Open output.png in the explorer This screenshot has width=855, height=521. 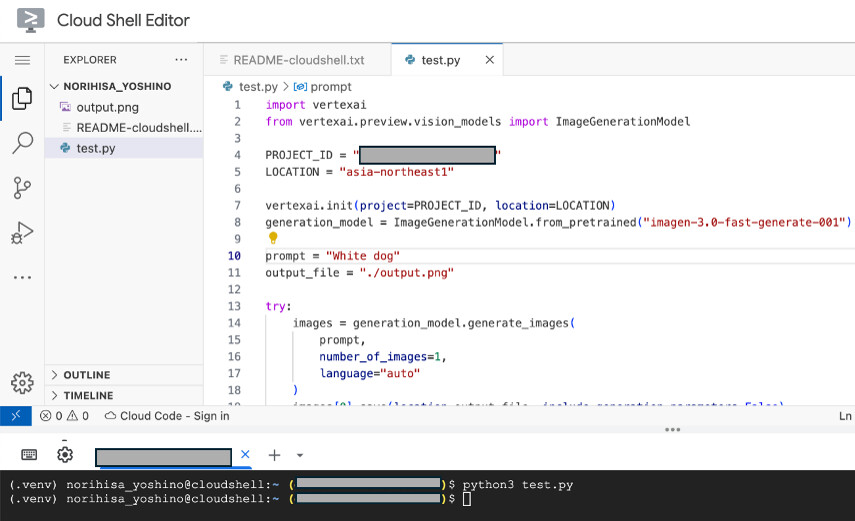pyautogui.click(x=107, y=107)
